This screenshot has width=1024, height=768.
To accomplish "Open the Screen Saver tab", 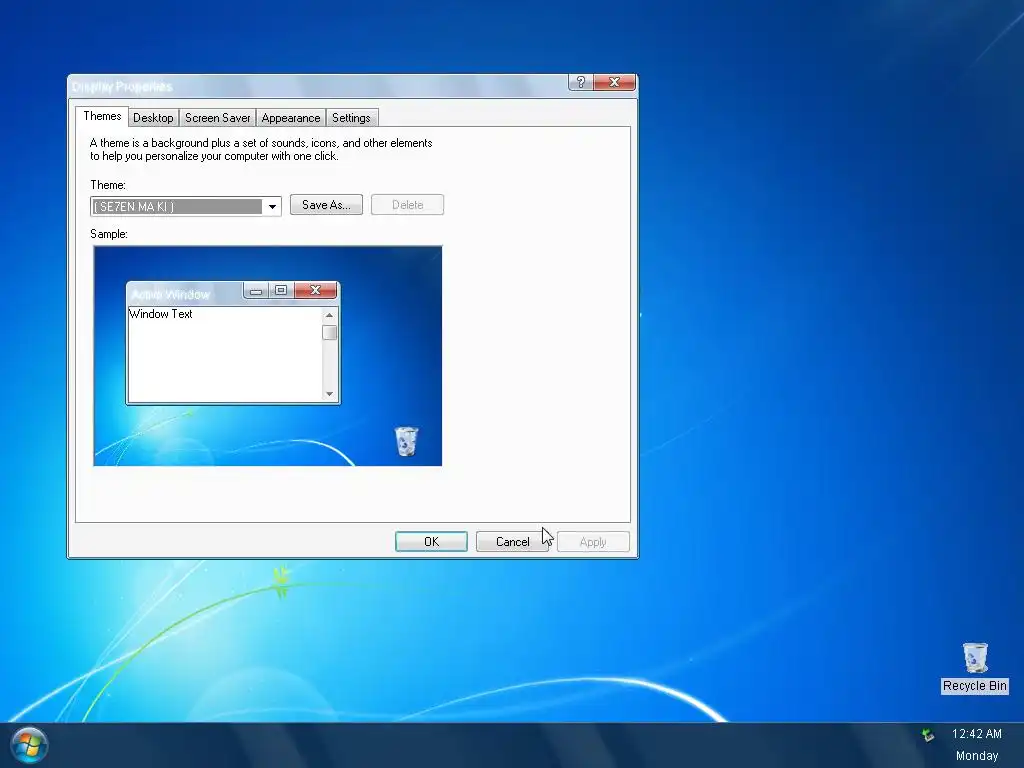I will [217, 118].
